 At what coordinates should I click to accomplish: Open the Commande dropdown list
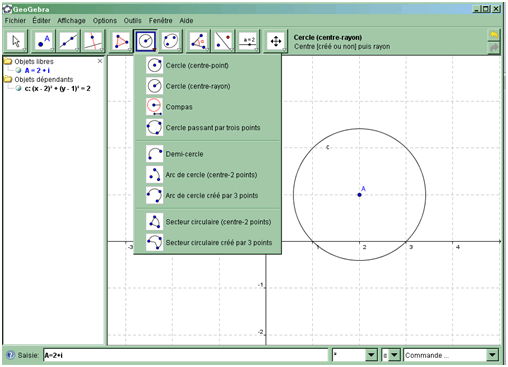point(451,355)
